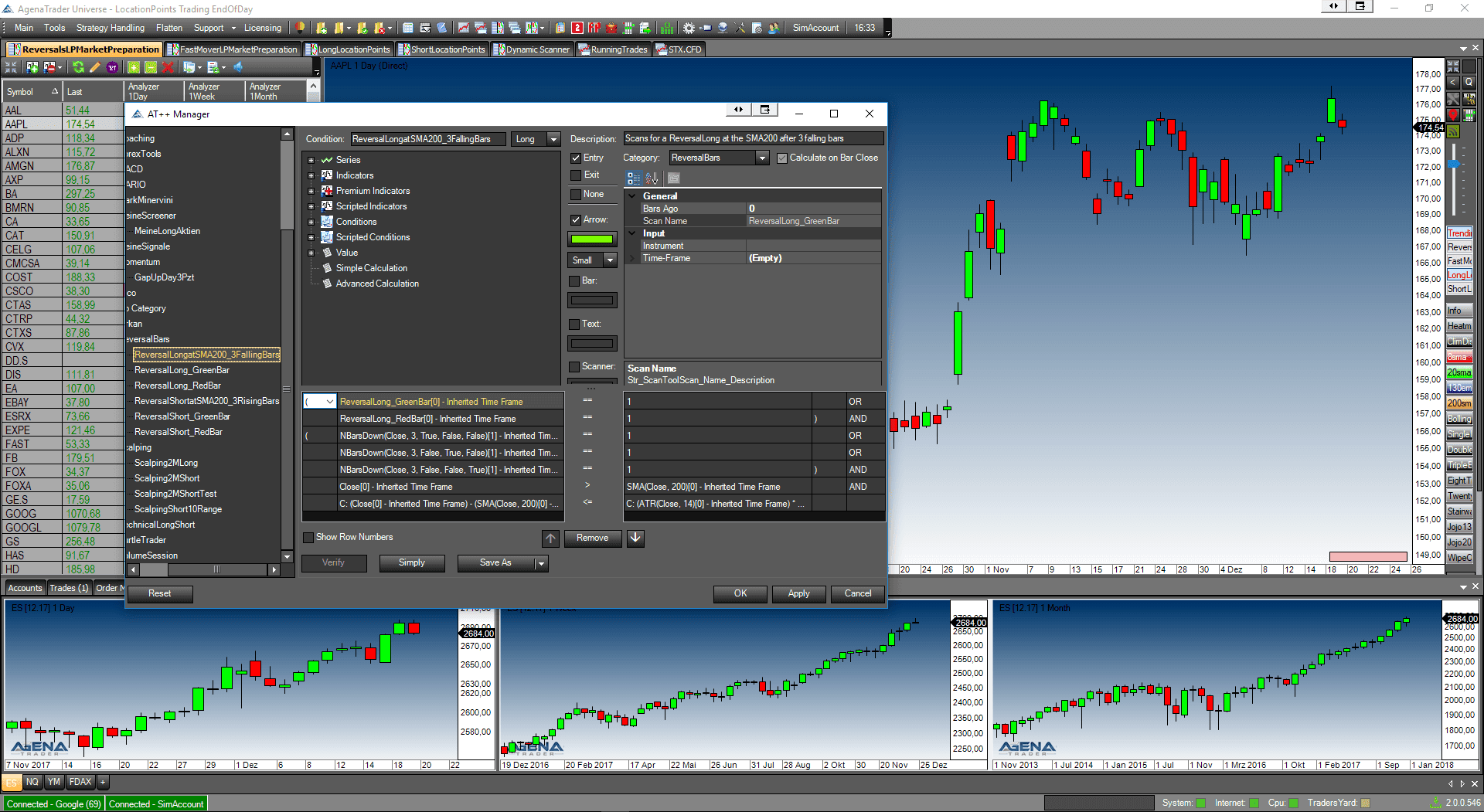The height and width of the screenshot is (812, 1484).
Task: Open the settings gear icon in the main toolbar
Action: point(687,29)
